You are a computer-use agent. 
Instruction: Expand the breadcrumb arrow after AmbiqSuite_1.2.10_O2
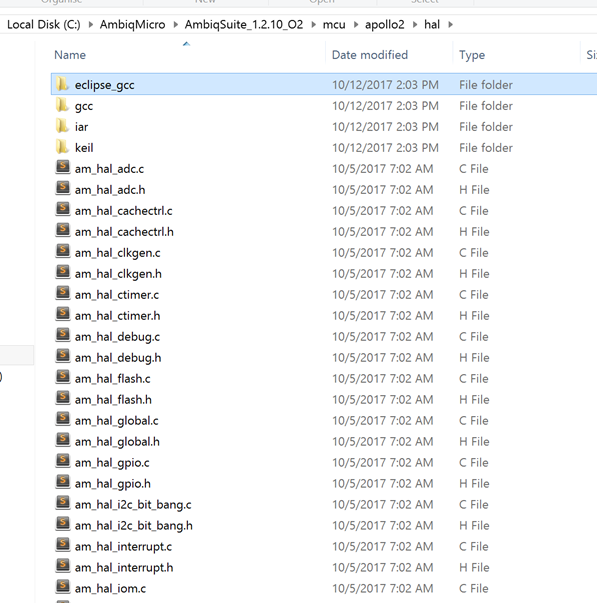(x=313, y=25)
